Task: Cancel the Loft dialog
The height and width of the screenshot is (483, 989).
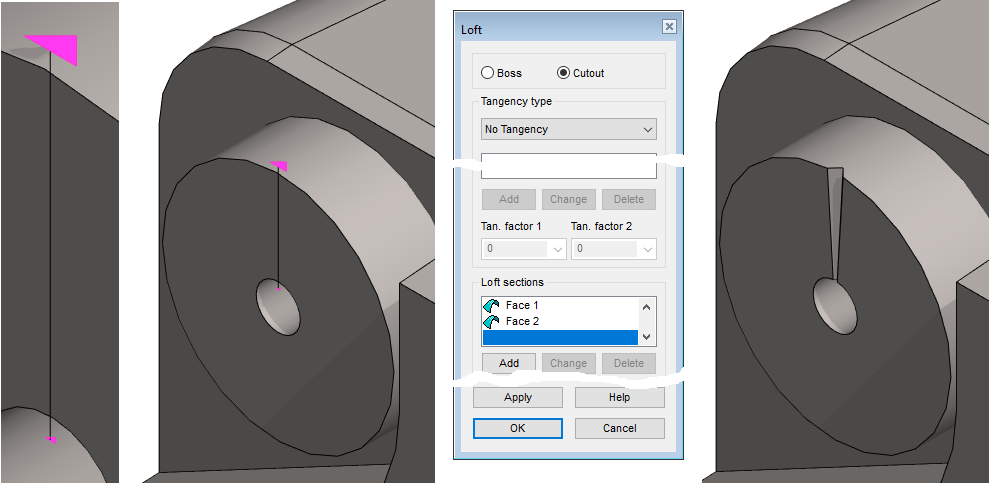Action: point(619,428)
